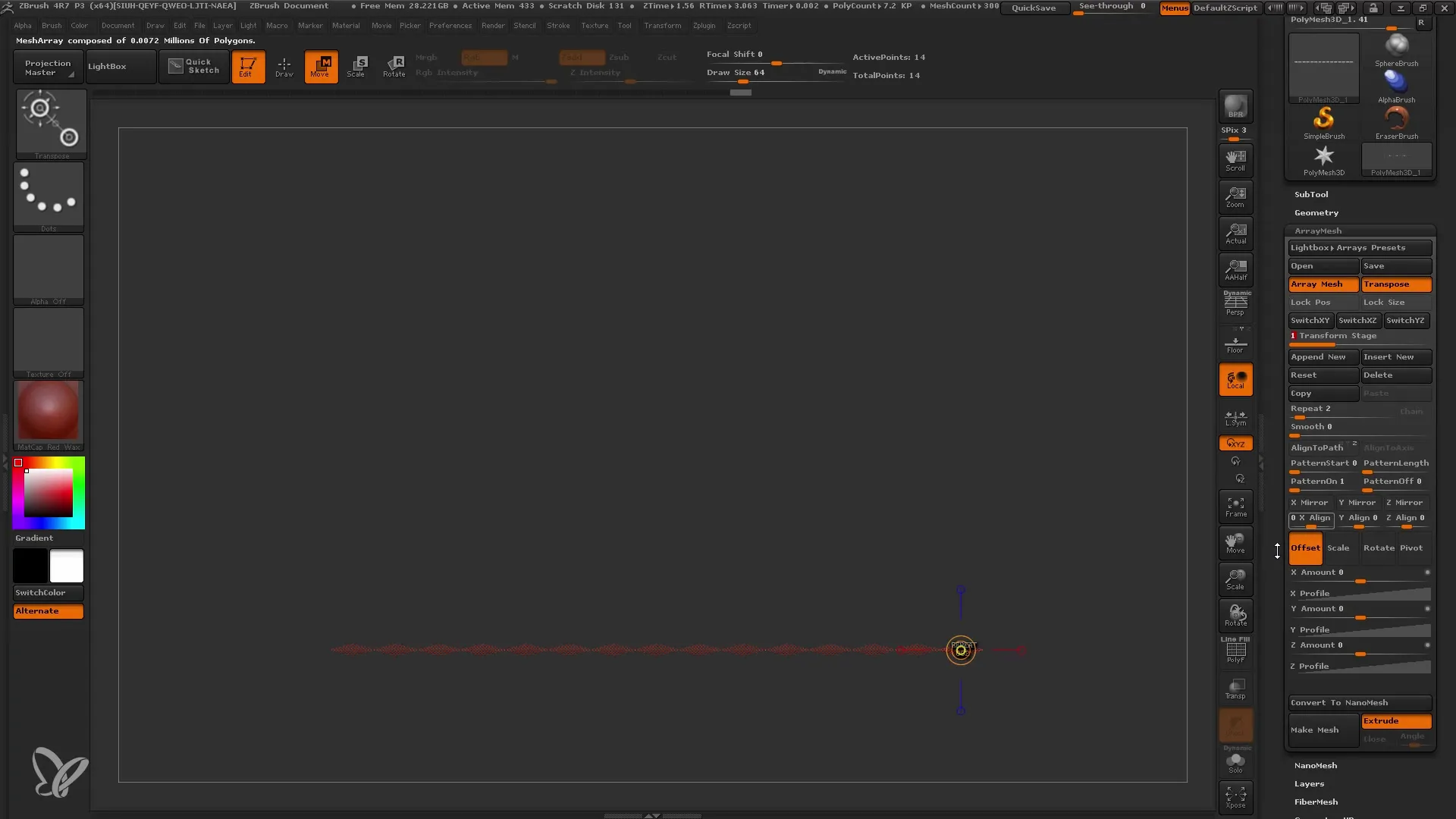Viewport: 1456px width, 819px height.
Task: Toggle Z Mirror symmetry option
Action: [1405, 502]
